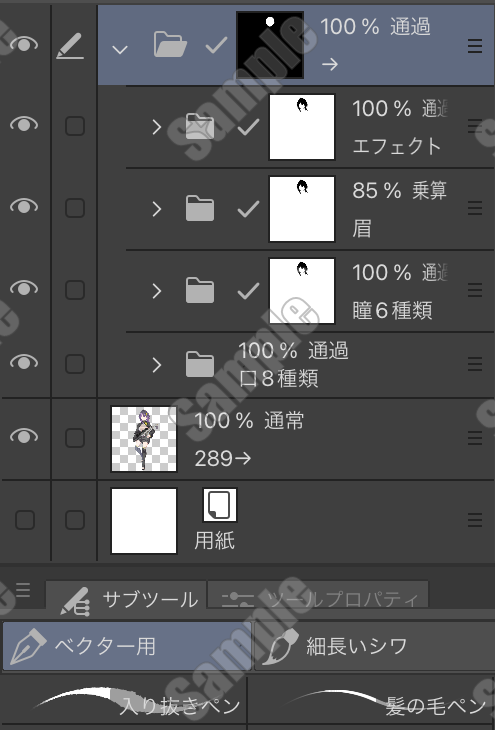The image size is (495, 730).
Task: Toggle visibility of the 眉 folder
Action: tap(24, 206)
